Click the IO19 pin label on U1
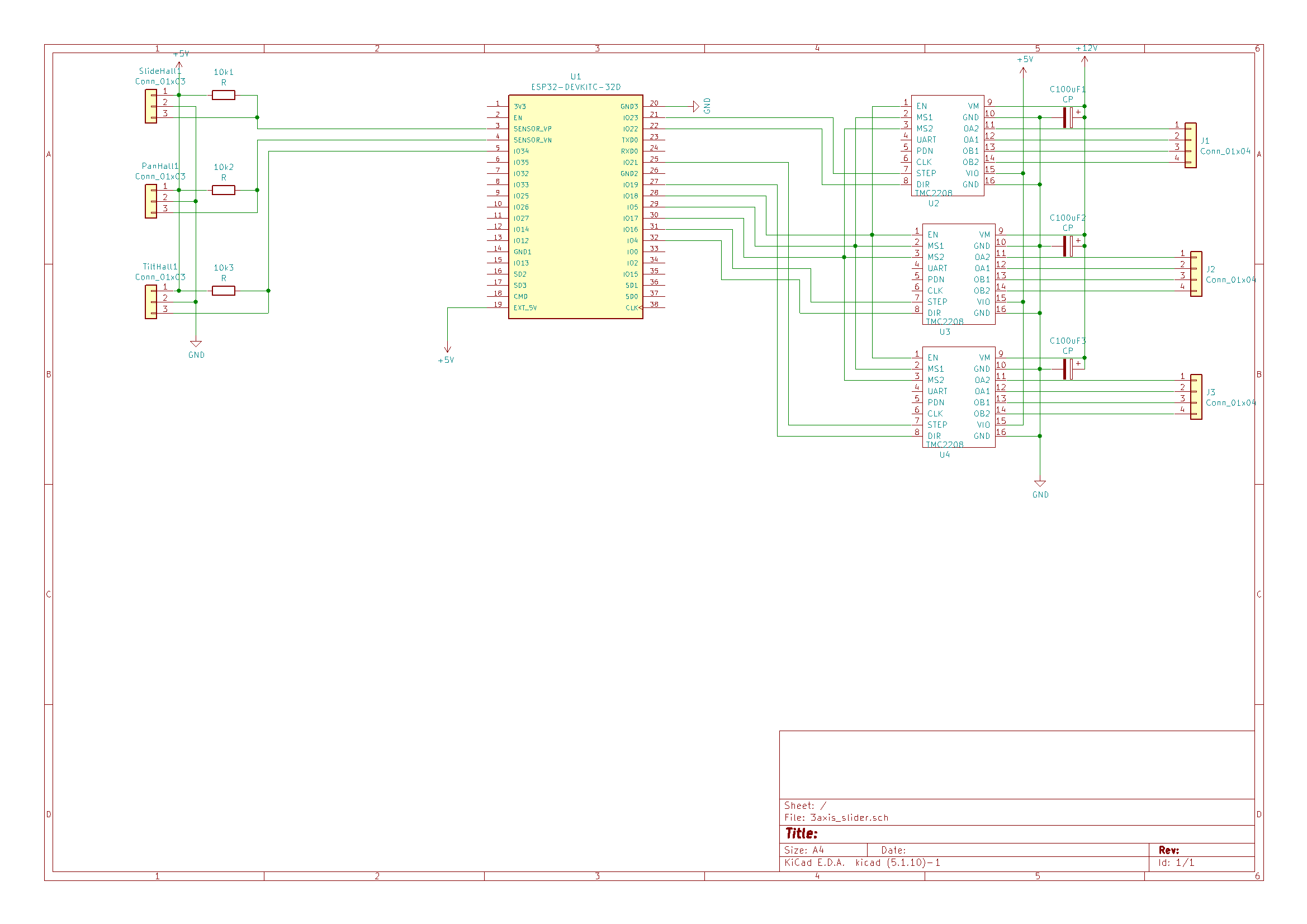1307x924 pixels. pyautogui.click(x=630, y=185)
